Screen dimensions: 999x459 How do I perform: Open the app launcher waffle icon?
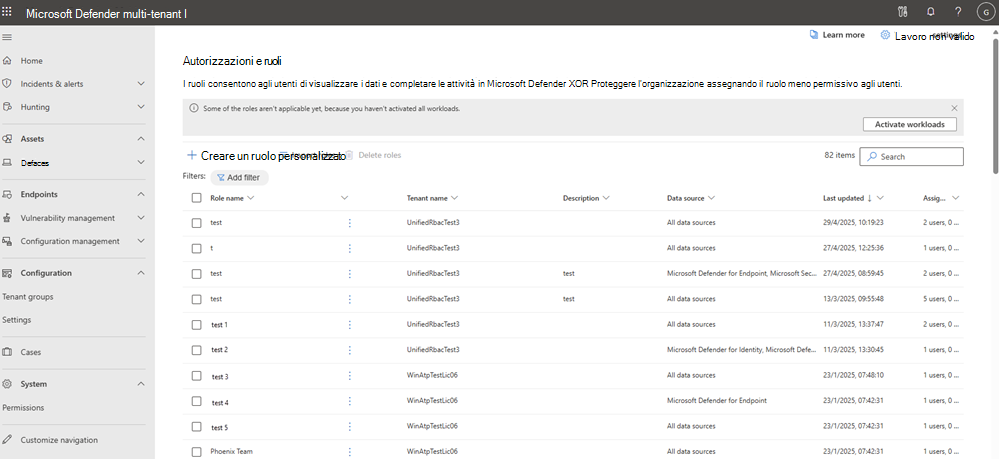coord(9,12)
